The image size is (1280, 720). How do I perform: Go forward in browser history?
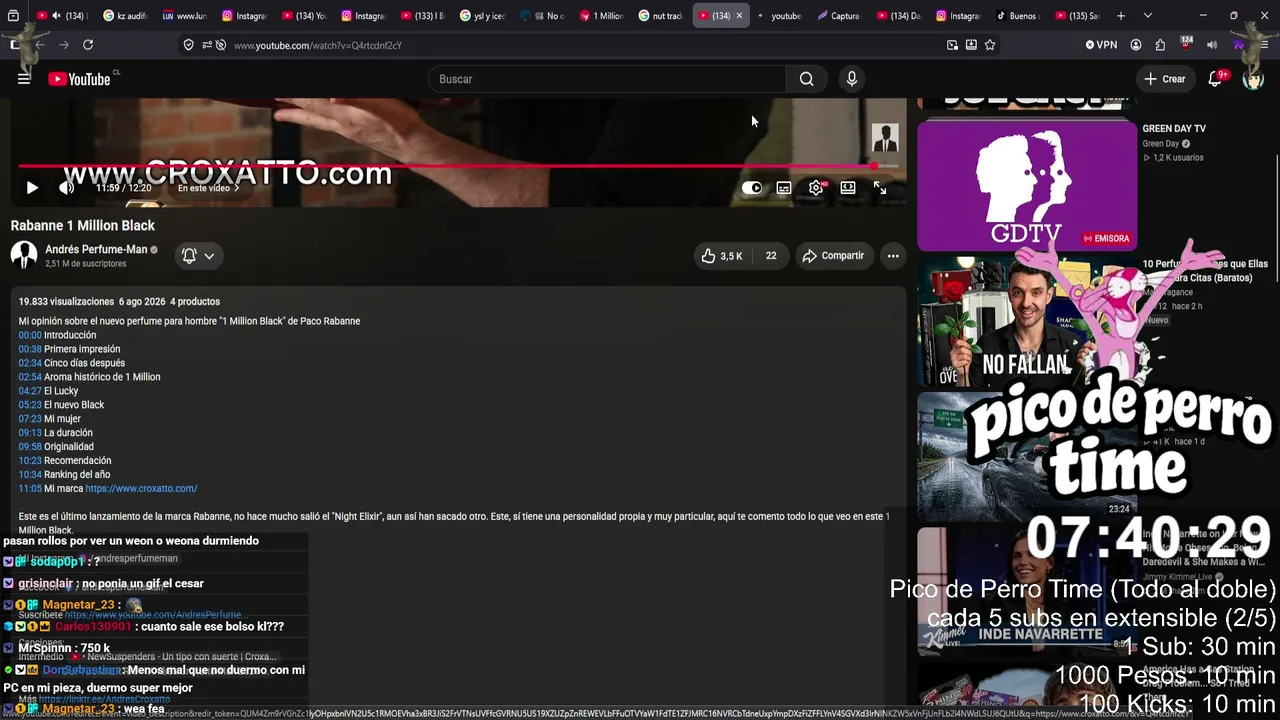(x=63, y=45)
